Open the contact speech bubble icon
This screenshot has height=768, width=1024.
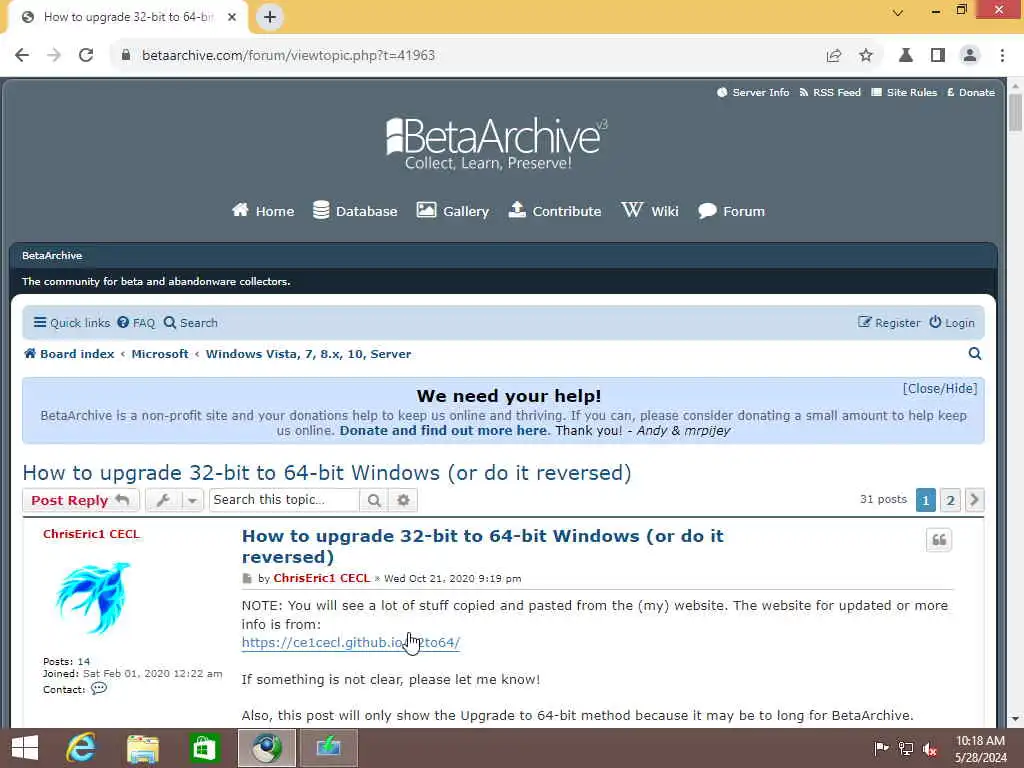(99, 688)
